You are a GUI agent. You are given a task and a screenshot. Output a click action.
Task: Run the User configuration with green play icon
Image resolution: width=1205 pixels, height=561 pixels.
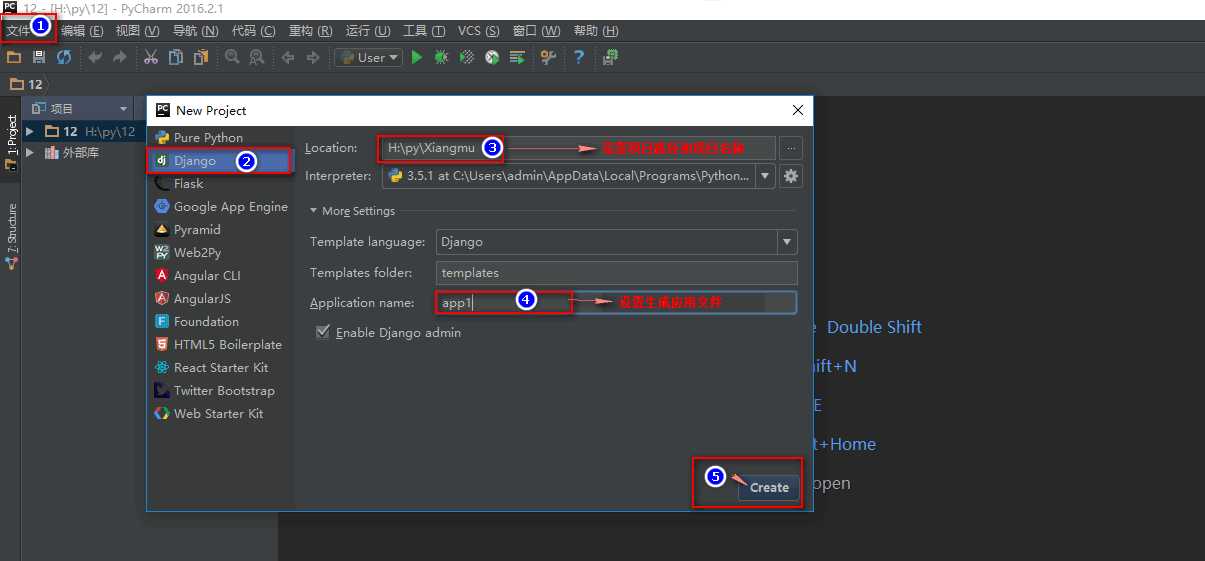click(x=417, y=57)
